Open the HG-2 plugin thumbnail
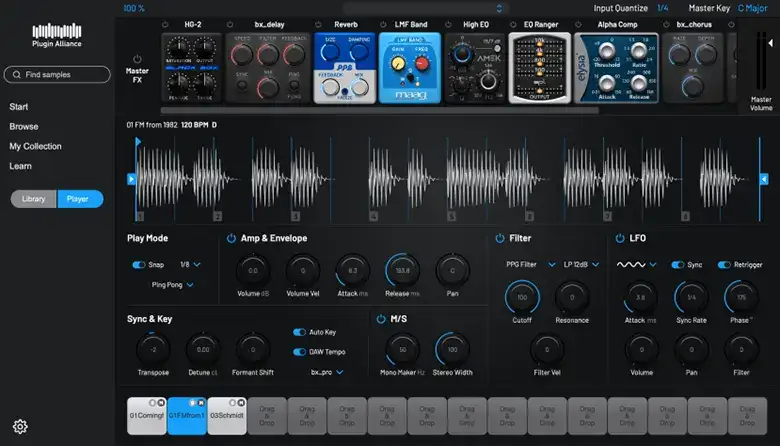Screen dimensions: 780x446 192,68
